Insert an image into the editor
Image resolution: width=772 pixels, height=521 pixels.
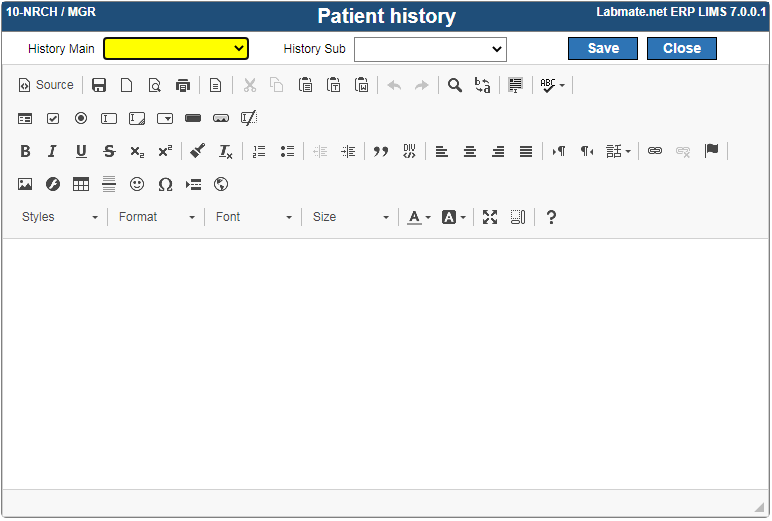pyautogui.click(x=25, y=184)
